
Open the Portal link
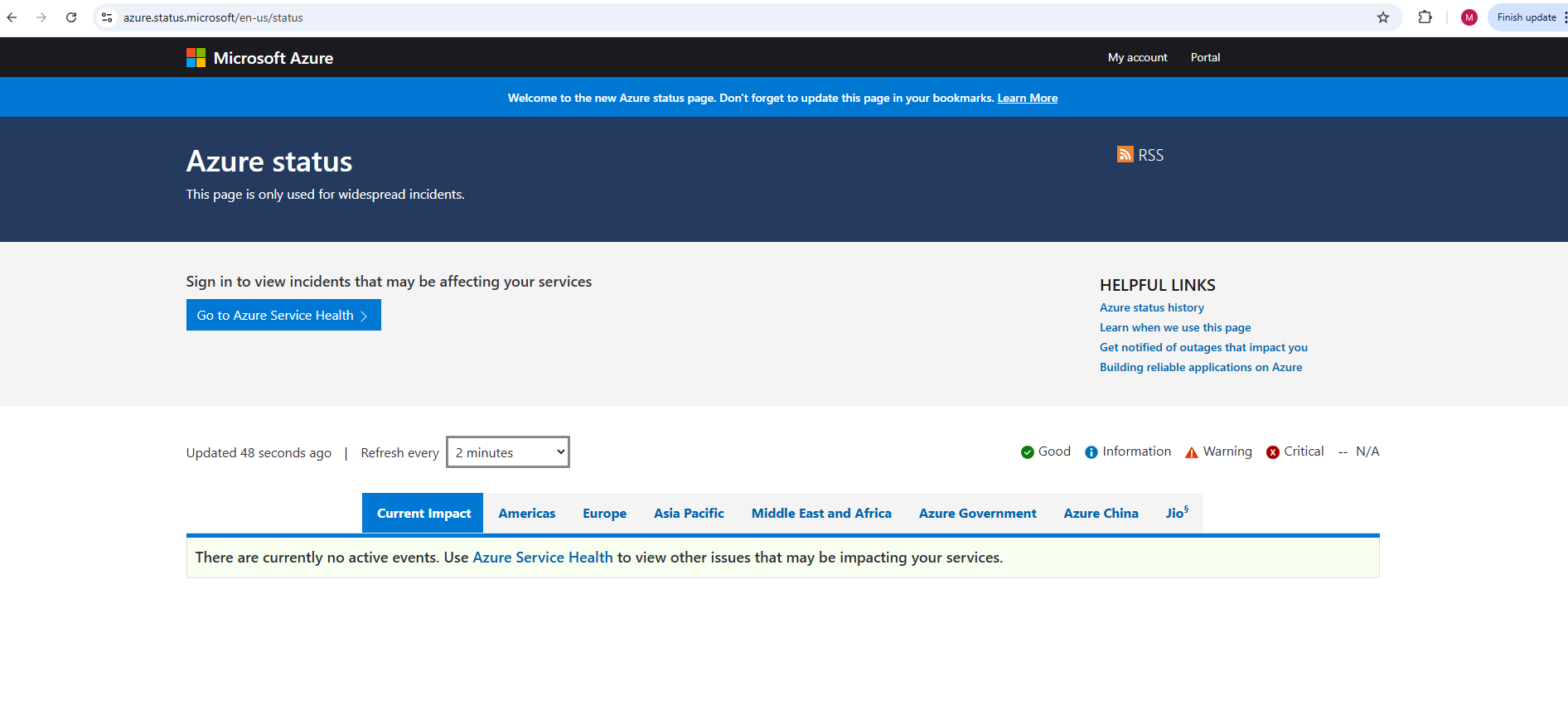click(1205, 57)
